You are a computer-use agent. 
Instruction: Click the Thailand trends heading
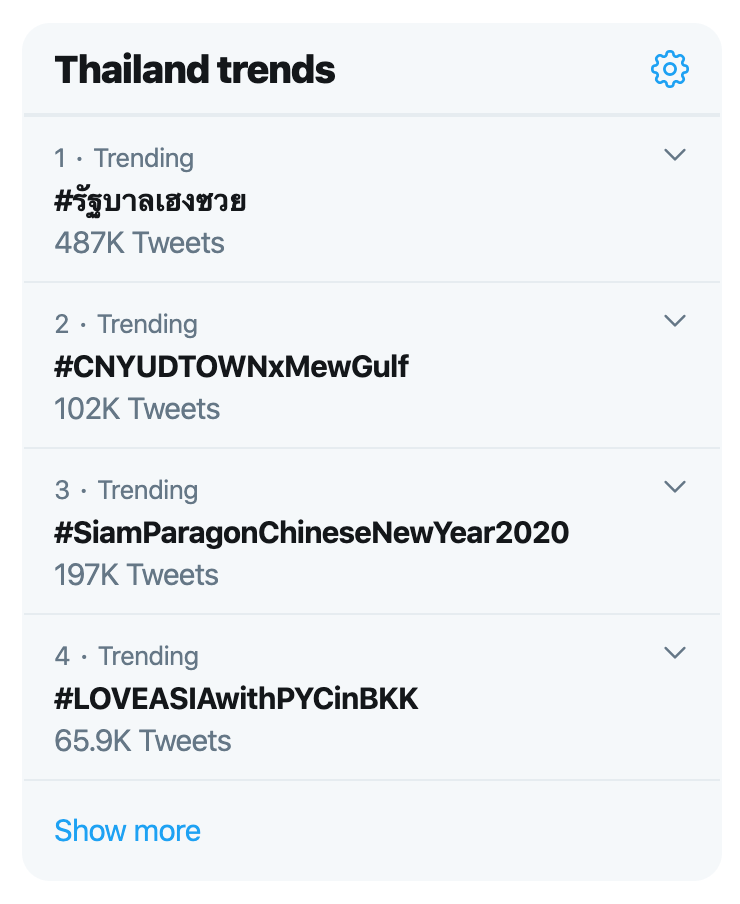click(195, 70)
